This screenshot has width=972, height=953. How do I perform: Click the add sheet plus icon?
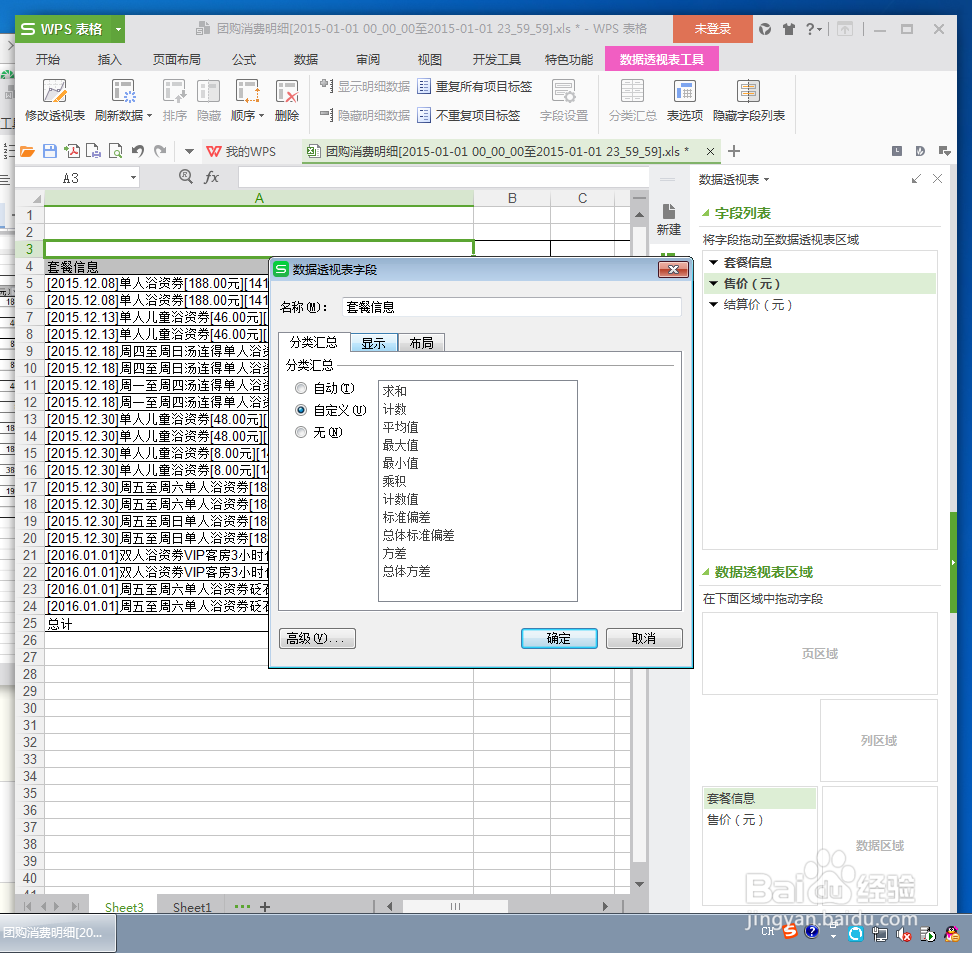[x=265, y=906]
